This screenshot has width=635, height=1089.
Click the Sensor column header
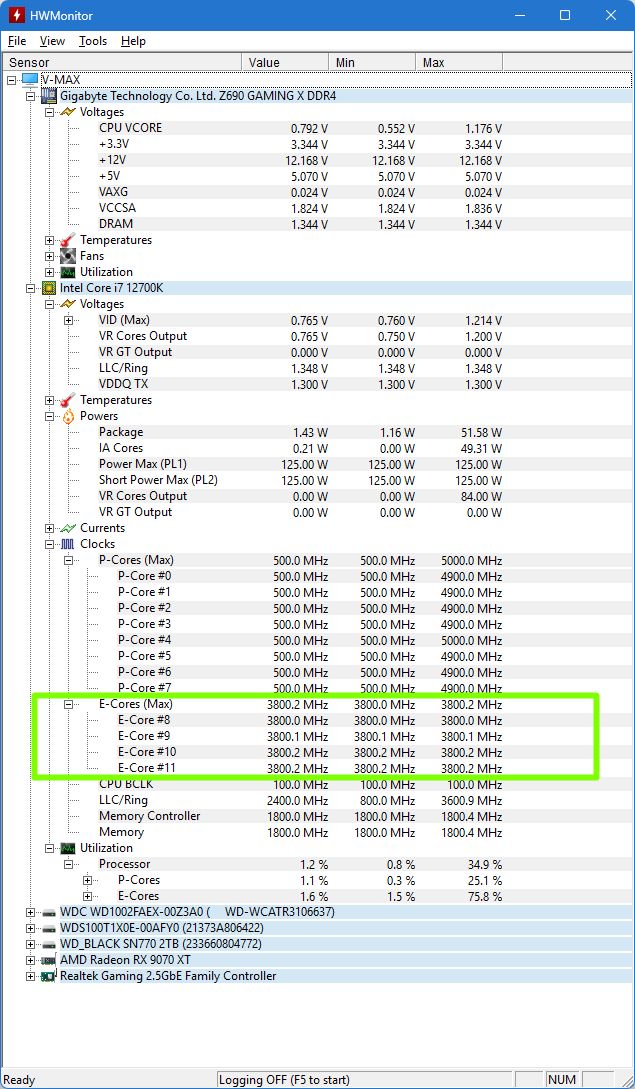point(122,63)
